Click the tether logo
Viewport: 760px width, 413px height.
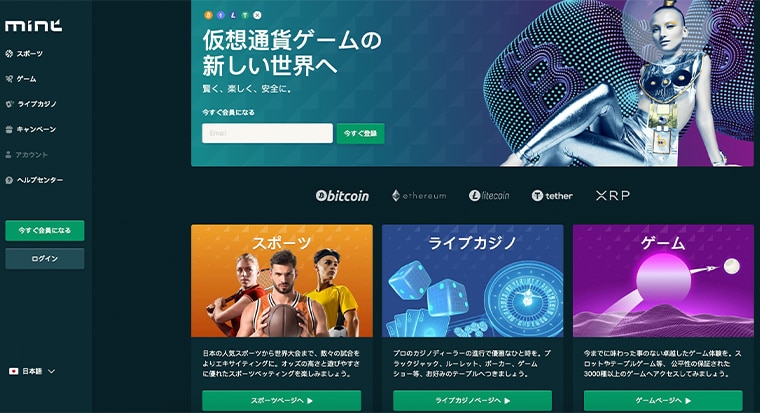[552, 195]
